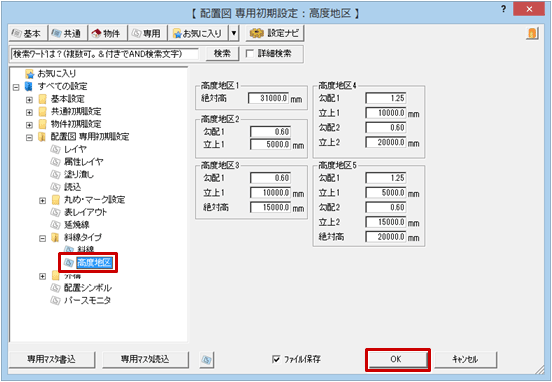Select the 塗り潰し tree item
552x382 pixels.
[x=79, y=175]
